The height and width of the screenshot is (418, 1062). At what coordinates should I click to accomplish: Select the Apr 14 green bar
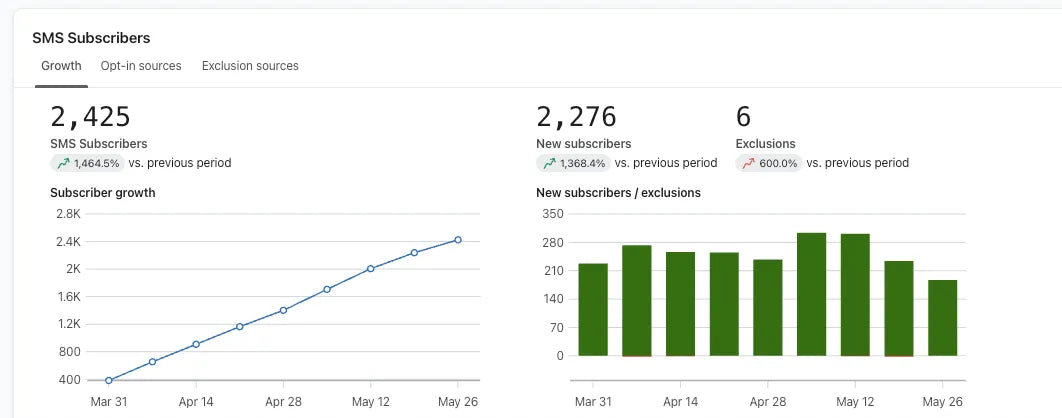point(681,304)
